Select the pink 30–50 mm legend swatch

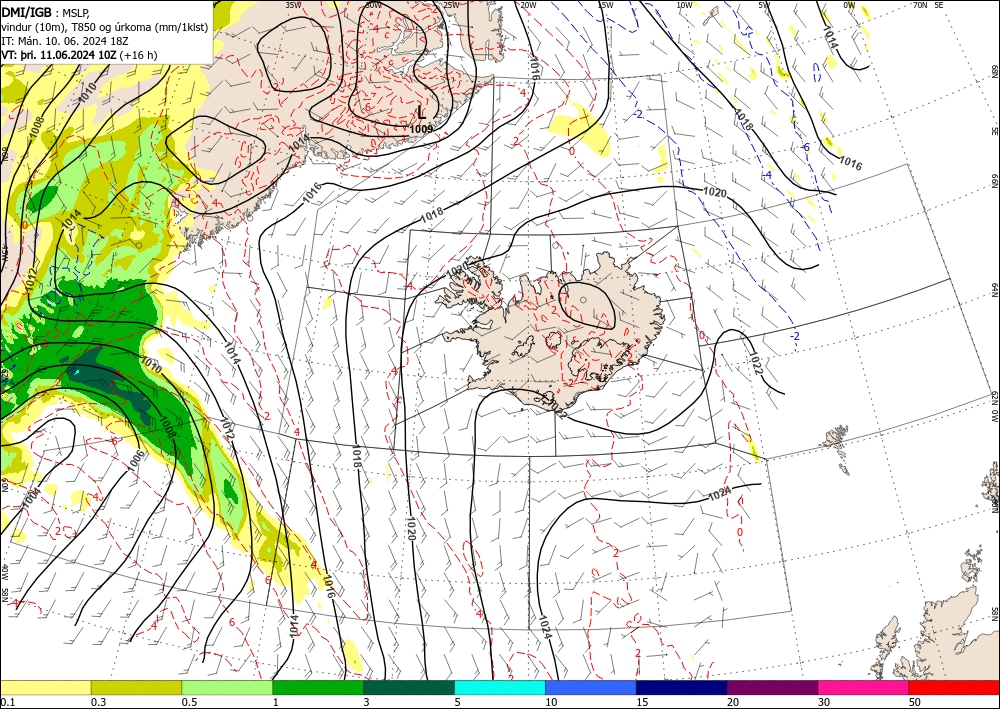pyautogui.click(x=864, y=687)
